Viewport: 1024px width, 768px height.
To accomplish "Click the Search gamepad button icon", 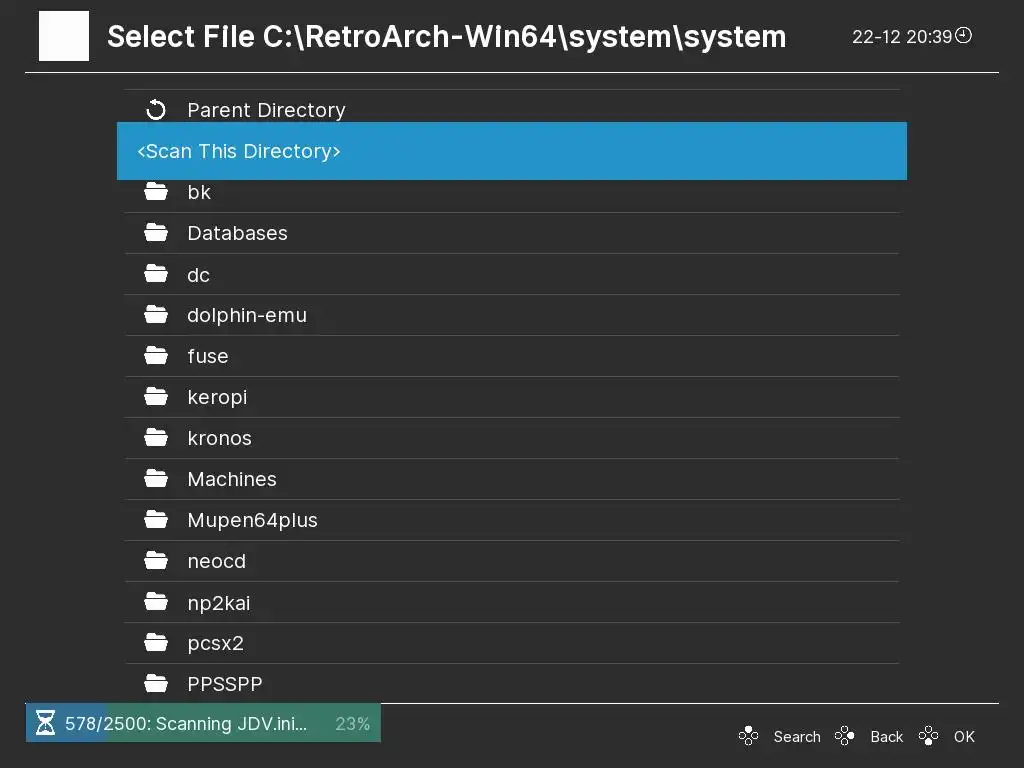I will pos(748,737).
